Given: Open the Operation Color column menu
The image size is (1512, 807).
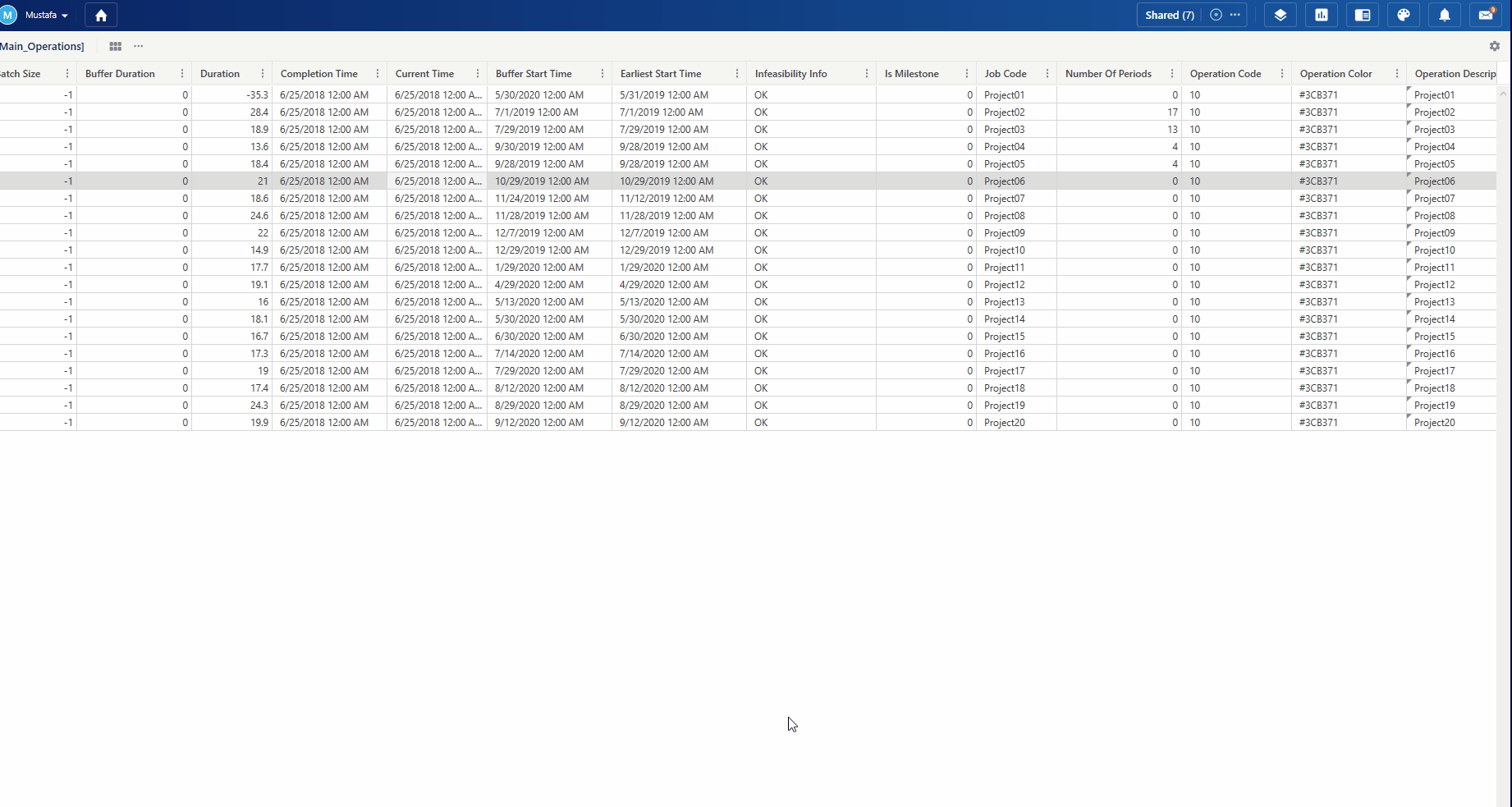Looking at the screenshot, I should tap(1396, 74).
